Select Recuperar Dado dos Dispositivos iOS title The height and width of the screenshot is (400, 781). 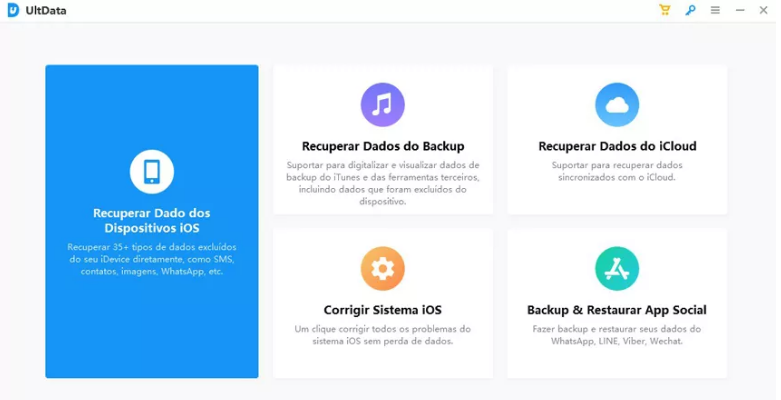[152, 220]
